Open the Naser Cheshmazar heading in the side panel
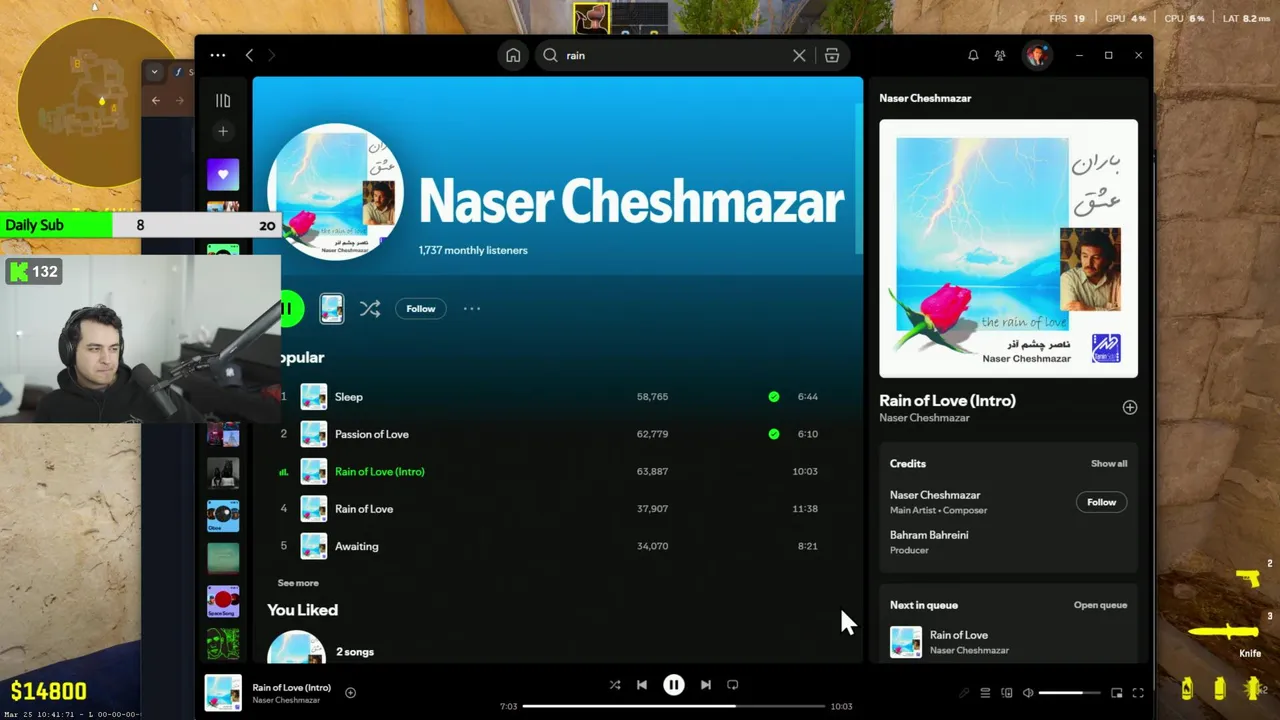This screenshot has height=720, width=1280. point(925,98)
